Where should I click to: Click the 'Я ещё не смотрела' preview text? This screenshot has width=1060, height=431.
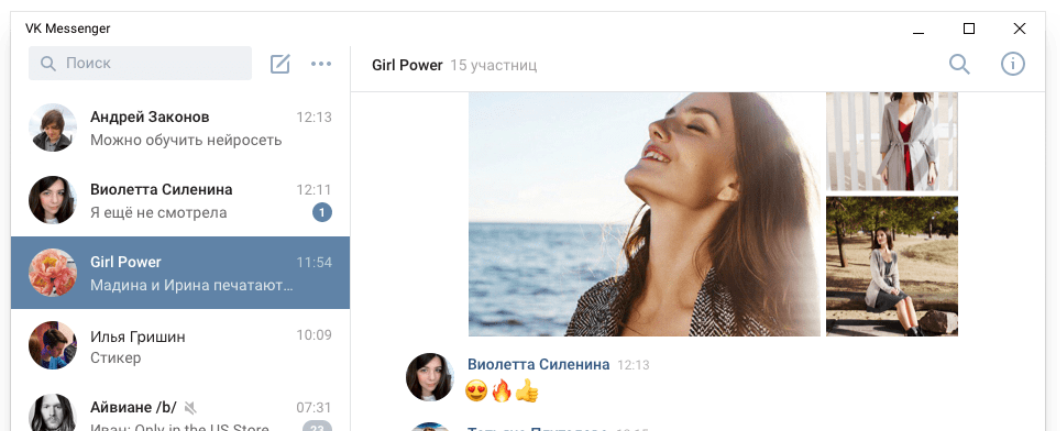click(158, 213)
